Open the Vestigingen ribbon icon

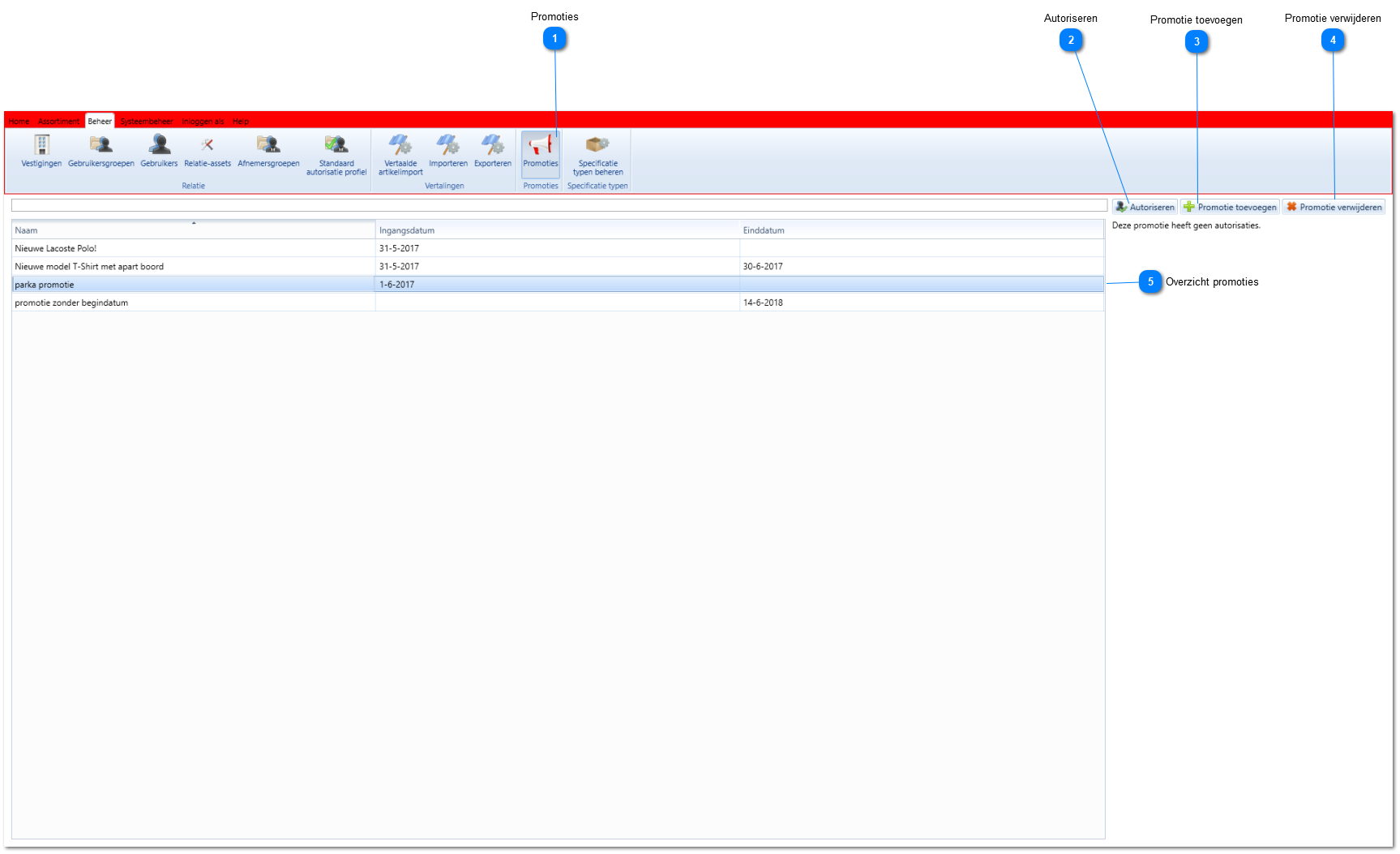[x=41, y=152]
